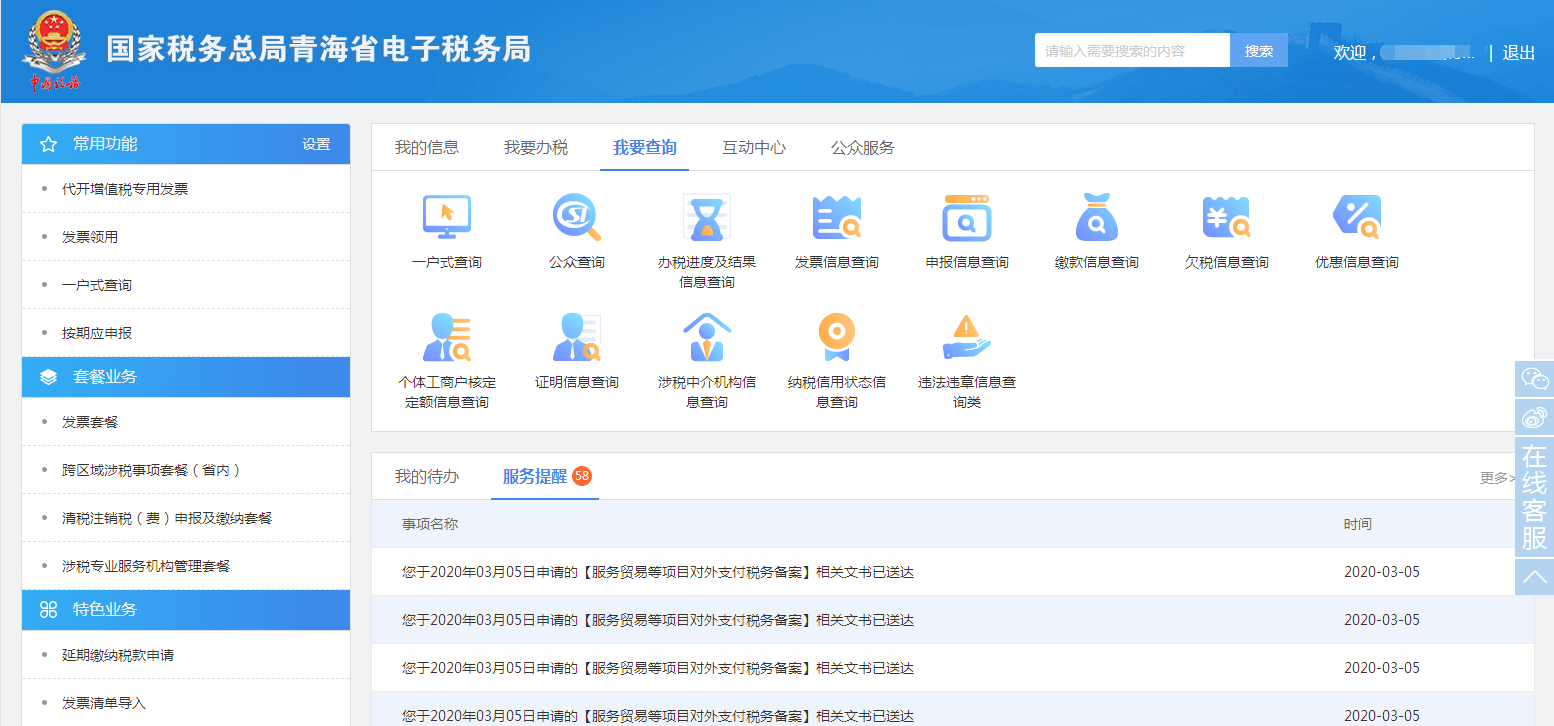Open 设置 for 常用功能 panel
The width and height of the screenshot is (1554, 726).
[316, 144]
